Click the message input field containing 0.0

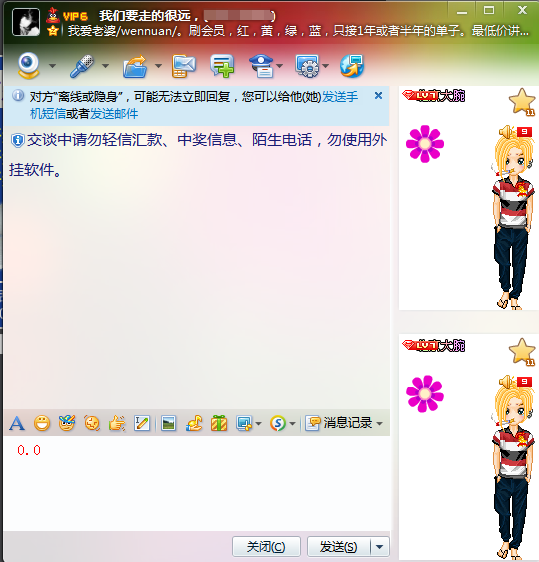coord(196,483)
